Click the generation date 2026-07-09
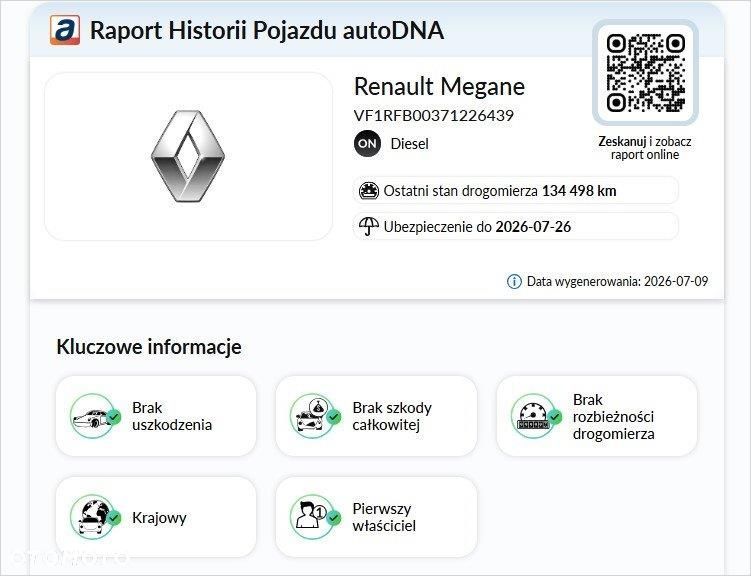Image resolution: width=751 pixels, height=576 pixels. pos(676,281)
